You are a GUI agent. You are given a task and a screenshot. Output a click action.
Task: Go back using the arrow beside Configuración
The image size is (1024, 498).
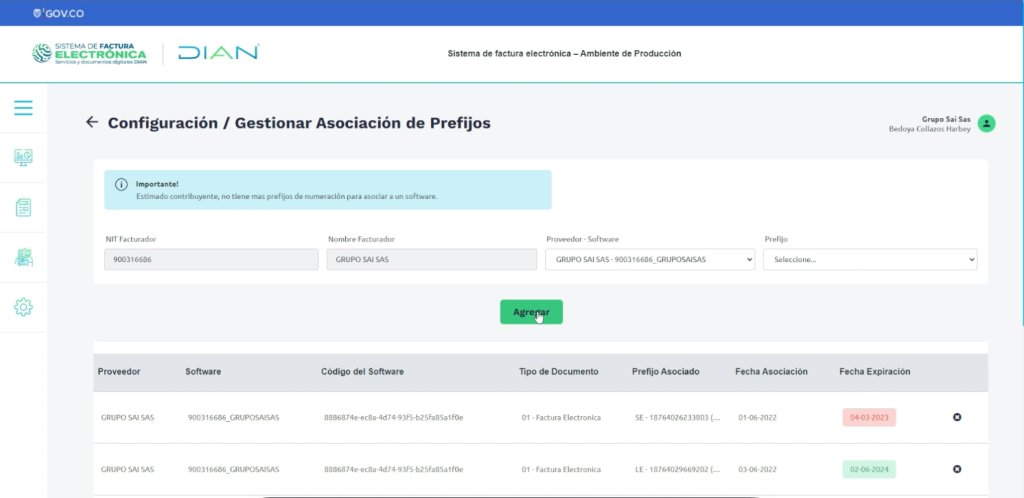[92, 122]
